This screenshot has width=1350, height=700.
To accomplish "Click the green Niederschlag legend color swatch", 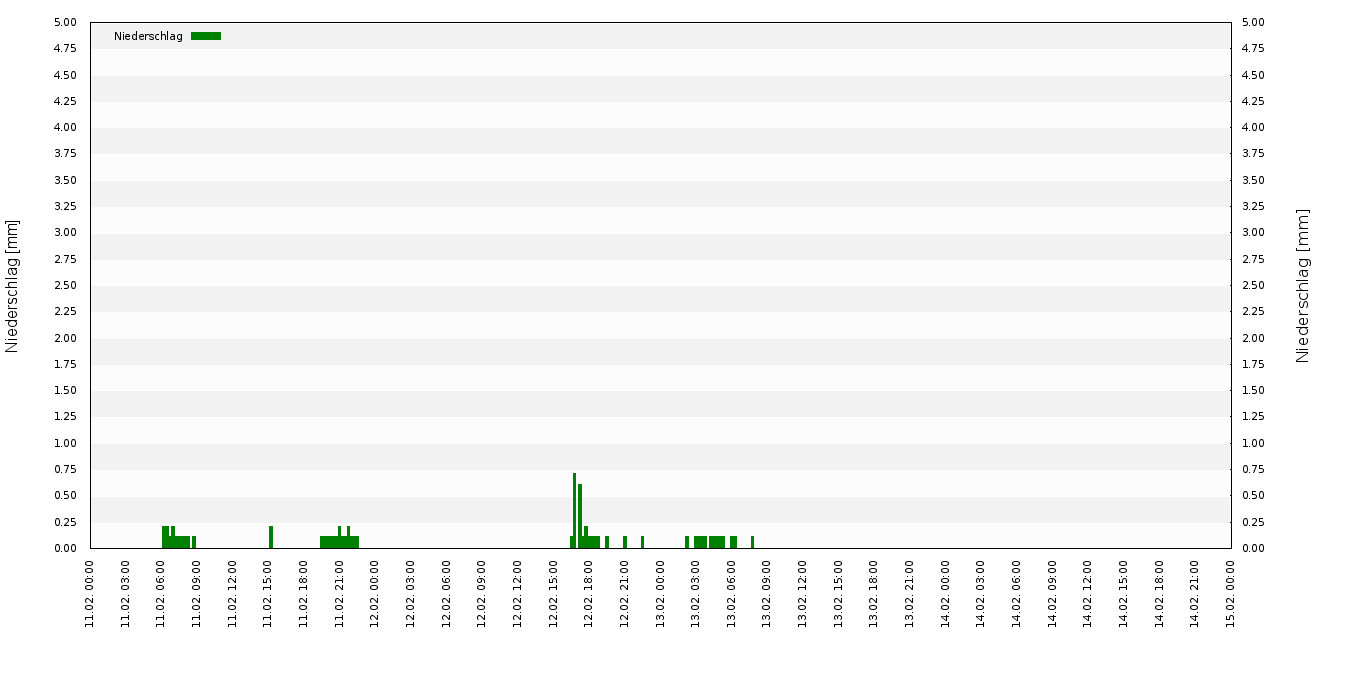I will pos(206,36).
